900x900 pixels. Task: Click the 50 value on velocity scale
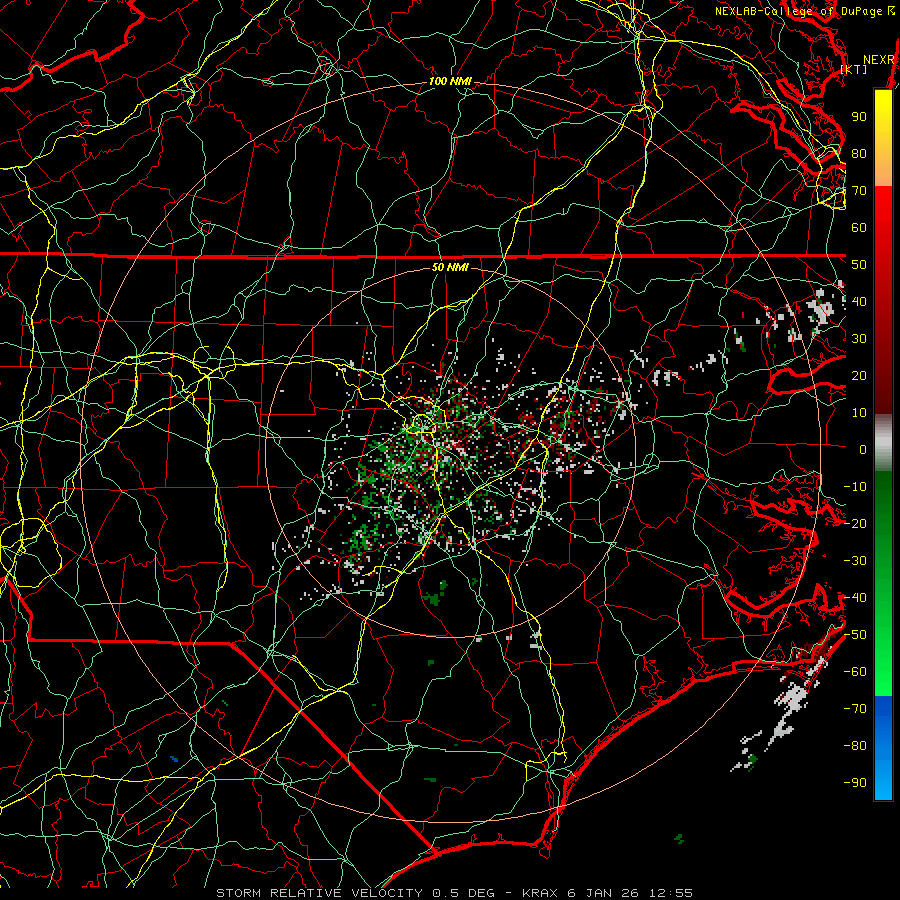859,265
